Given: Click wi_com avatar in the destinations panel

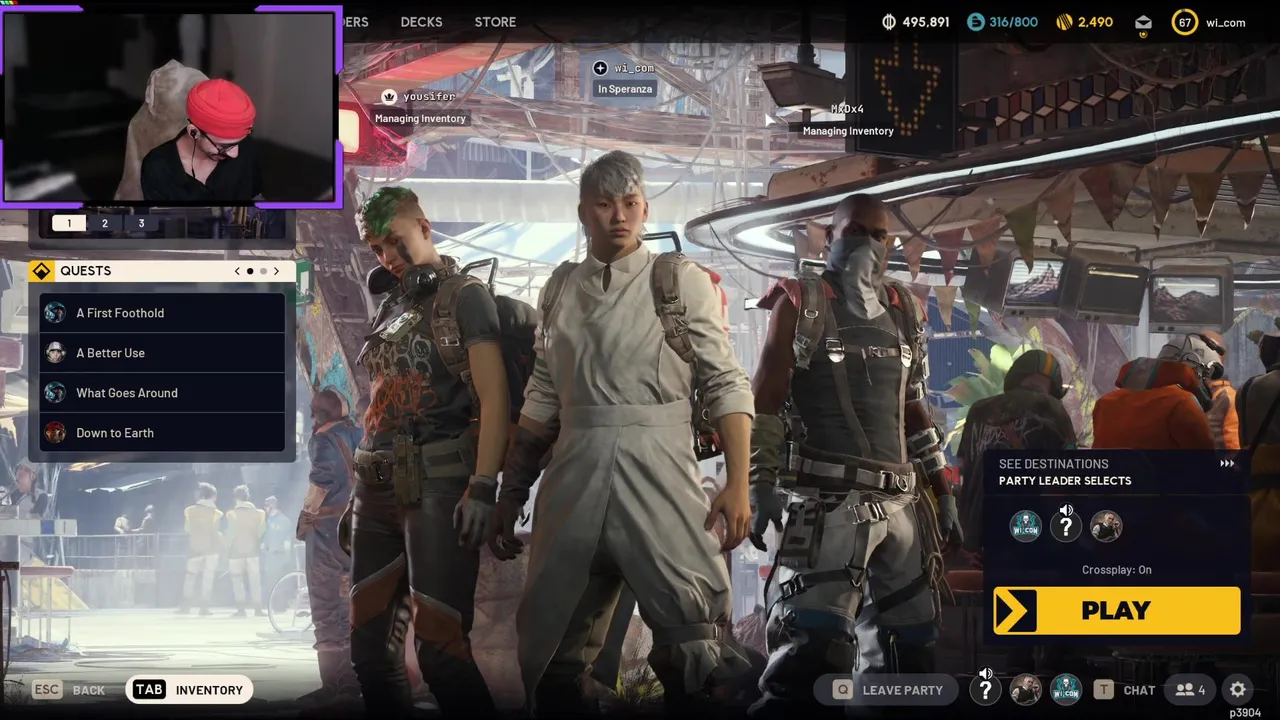Looking at the screenshot, I should (x=1025, y=526).
